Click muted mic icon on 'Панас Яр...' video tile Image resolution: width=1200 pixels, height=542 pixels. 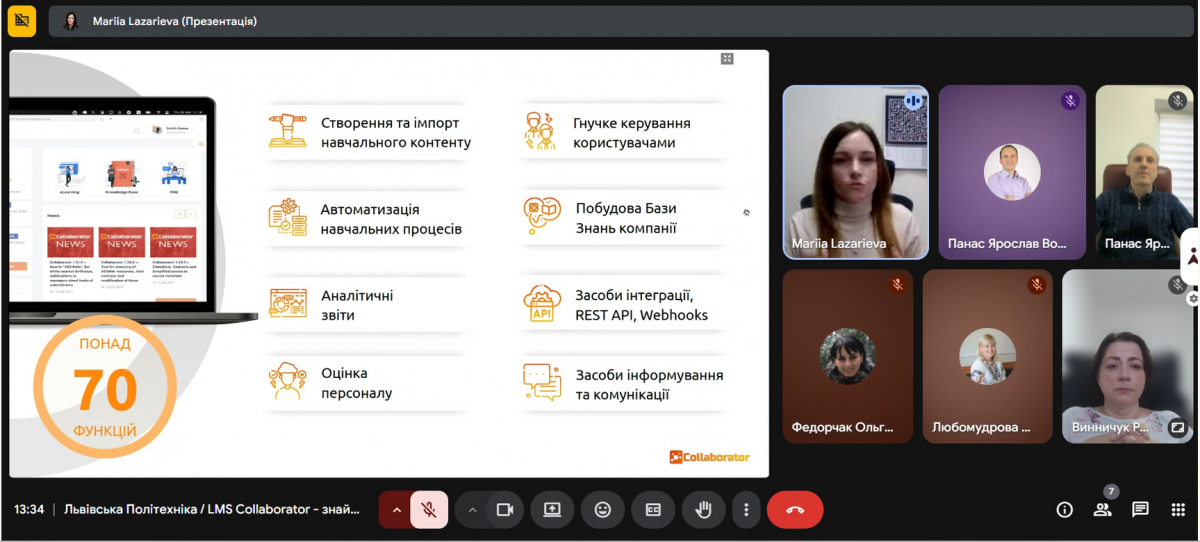point(1177,101)
